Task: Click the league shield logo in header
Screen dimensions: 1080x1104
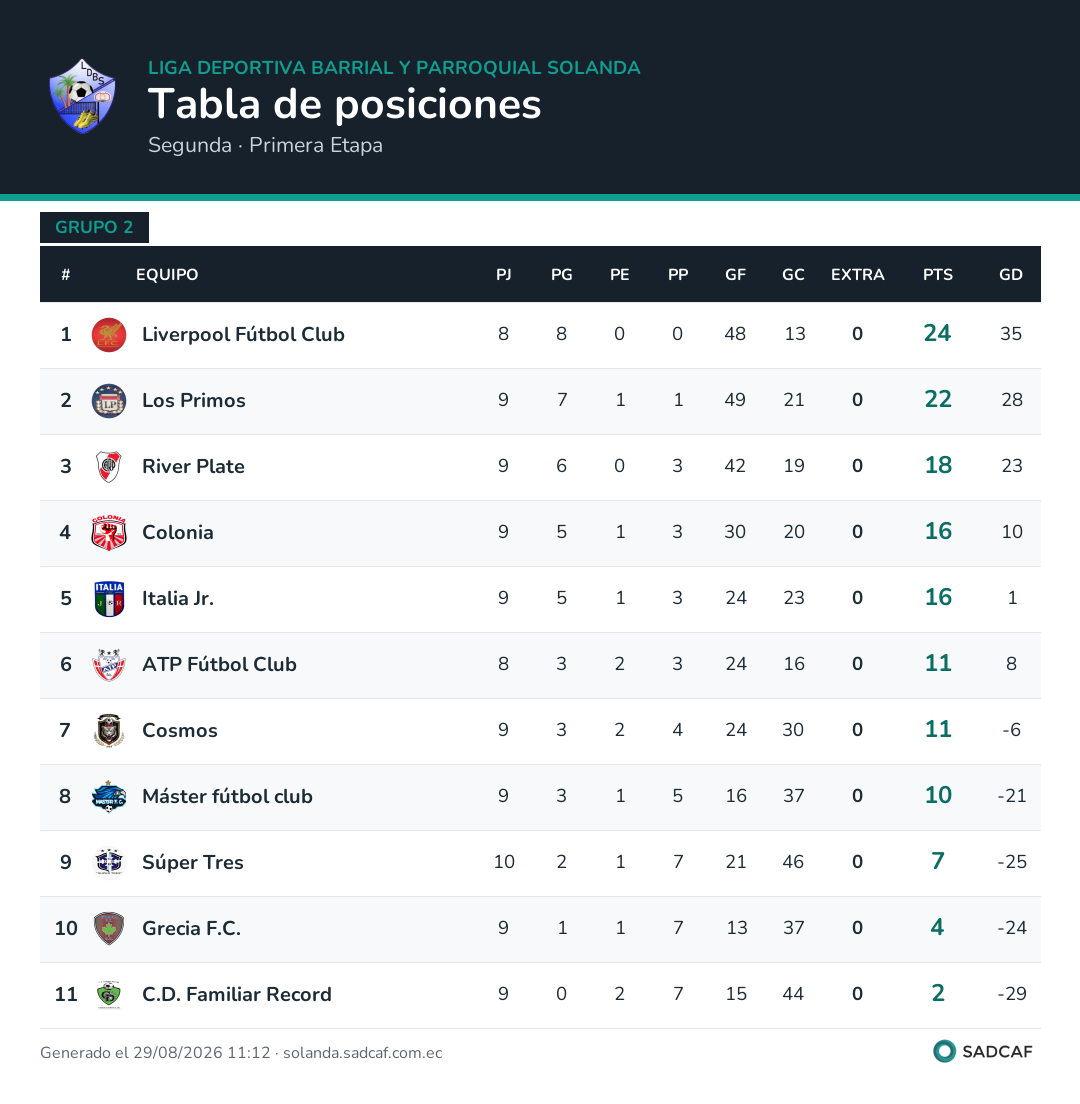Action: point(82,96)
